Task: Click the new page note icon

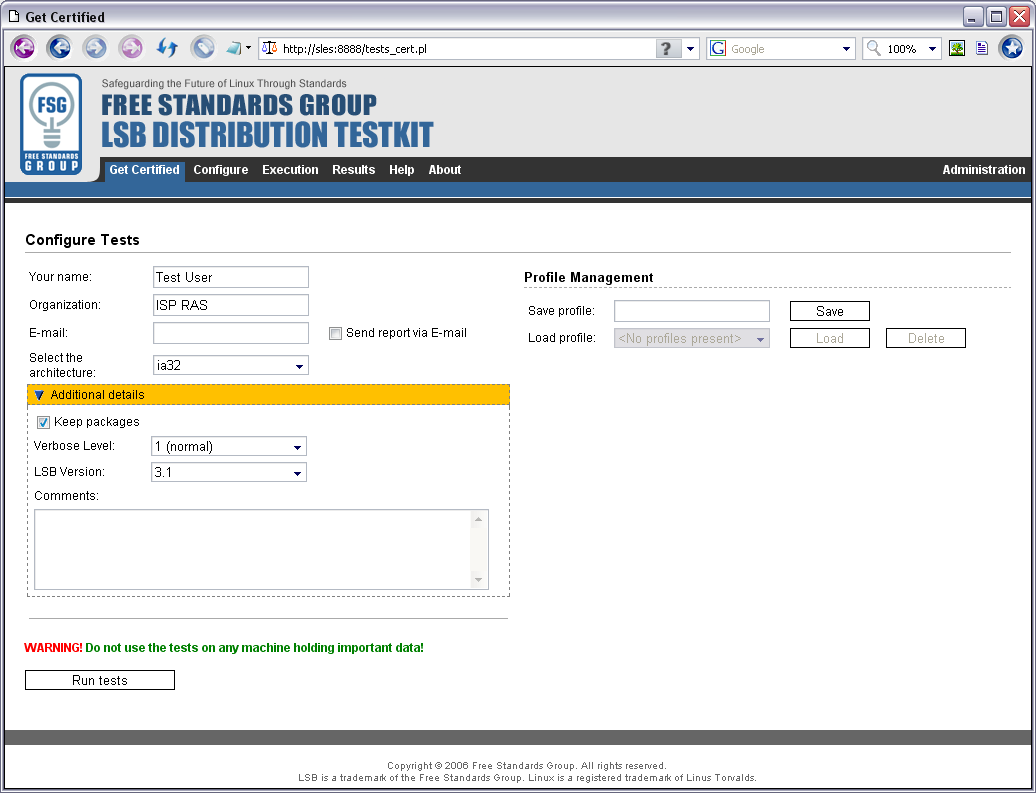Action: click(x=233, y=48)
